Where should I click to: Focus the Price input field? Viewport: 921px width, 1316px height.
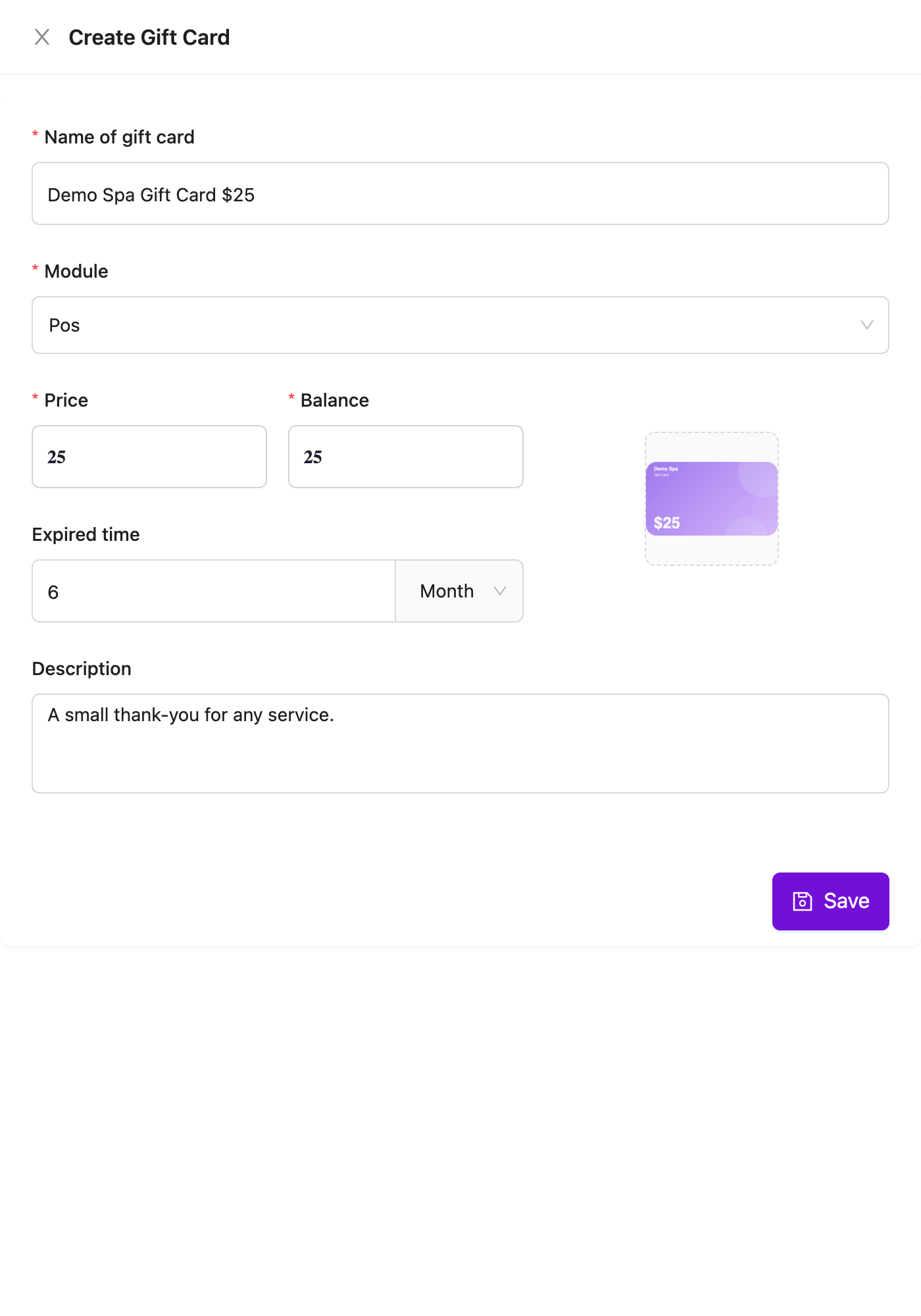coord(149,457)
